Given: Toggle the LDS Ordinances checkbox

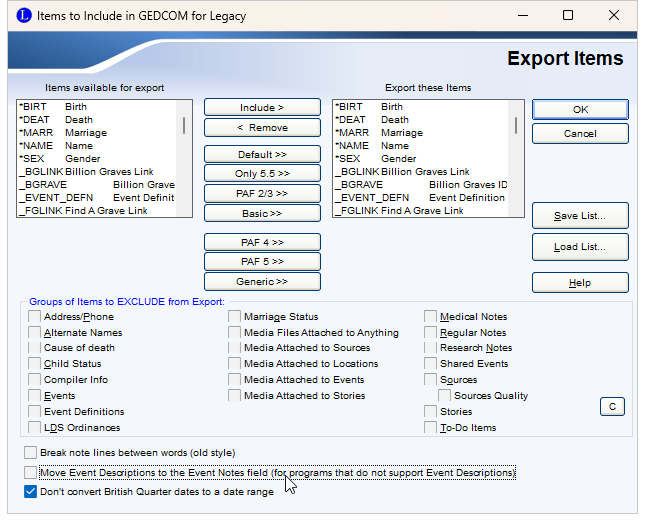Looking at the screenshot, I should pyautogui.click(x=35, y=427).
